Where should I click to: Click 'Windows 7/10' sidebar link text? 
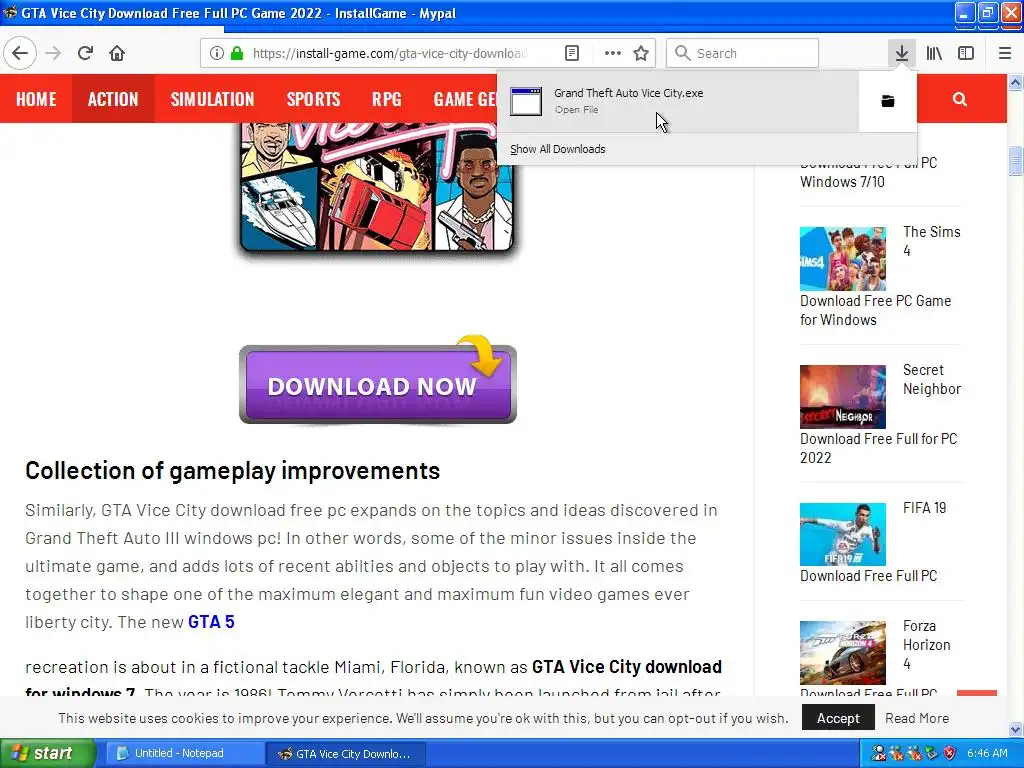842,182
